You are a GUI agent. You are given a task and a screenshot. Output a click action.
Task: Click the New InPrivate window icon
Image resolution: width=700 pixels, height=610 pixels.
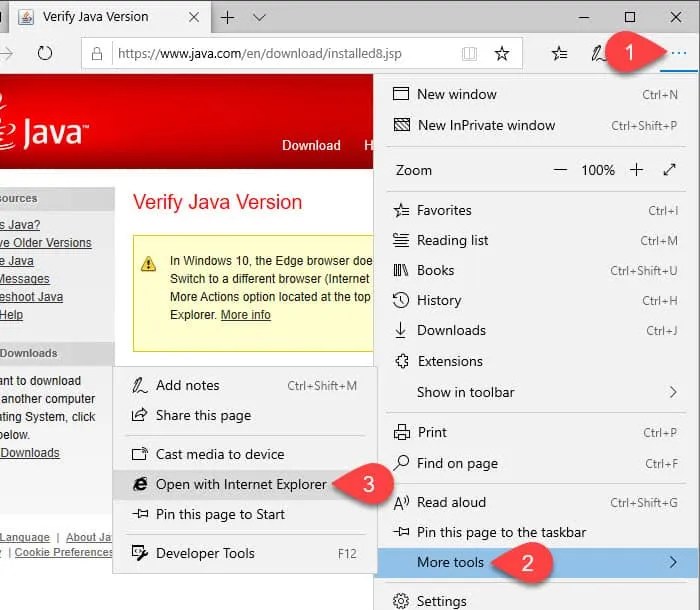pos(402,125)
